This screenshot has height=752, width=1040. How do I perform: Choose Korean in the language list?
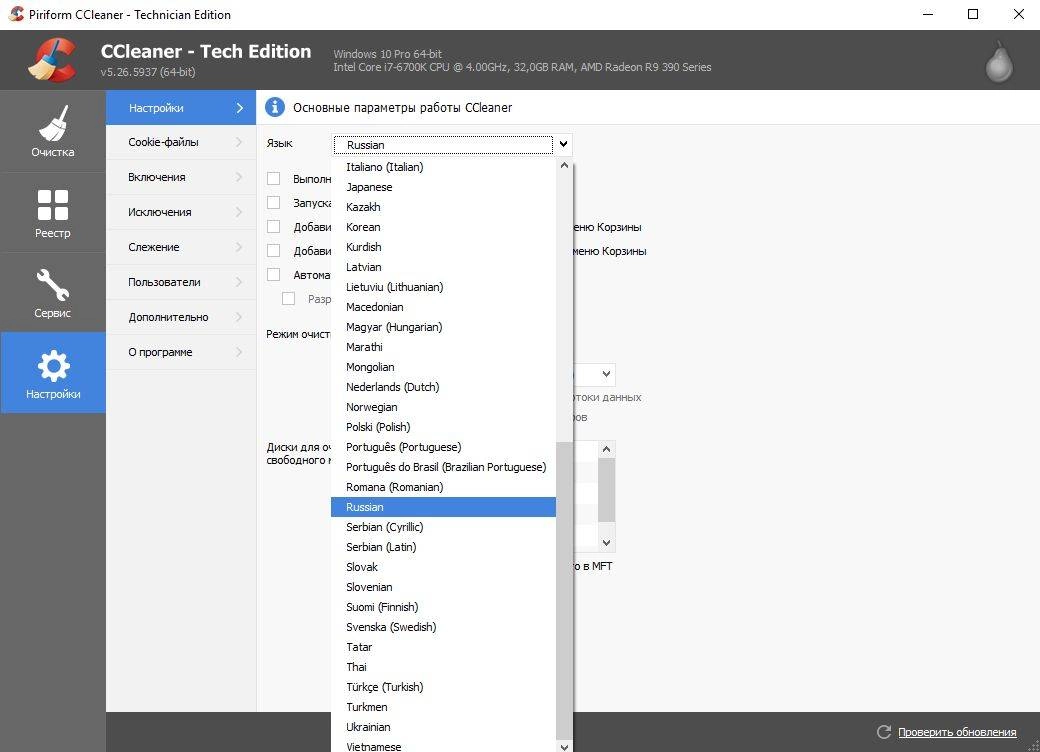tap(443, 227)
